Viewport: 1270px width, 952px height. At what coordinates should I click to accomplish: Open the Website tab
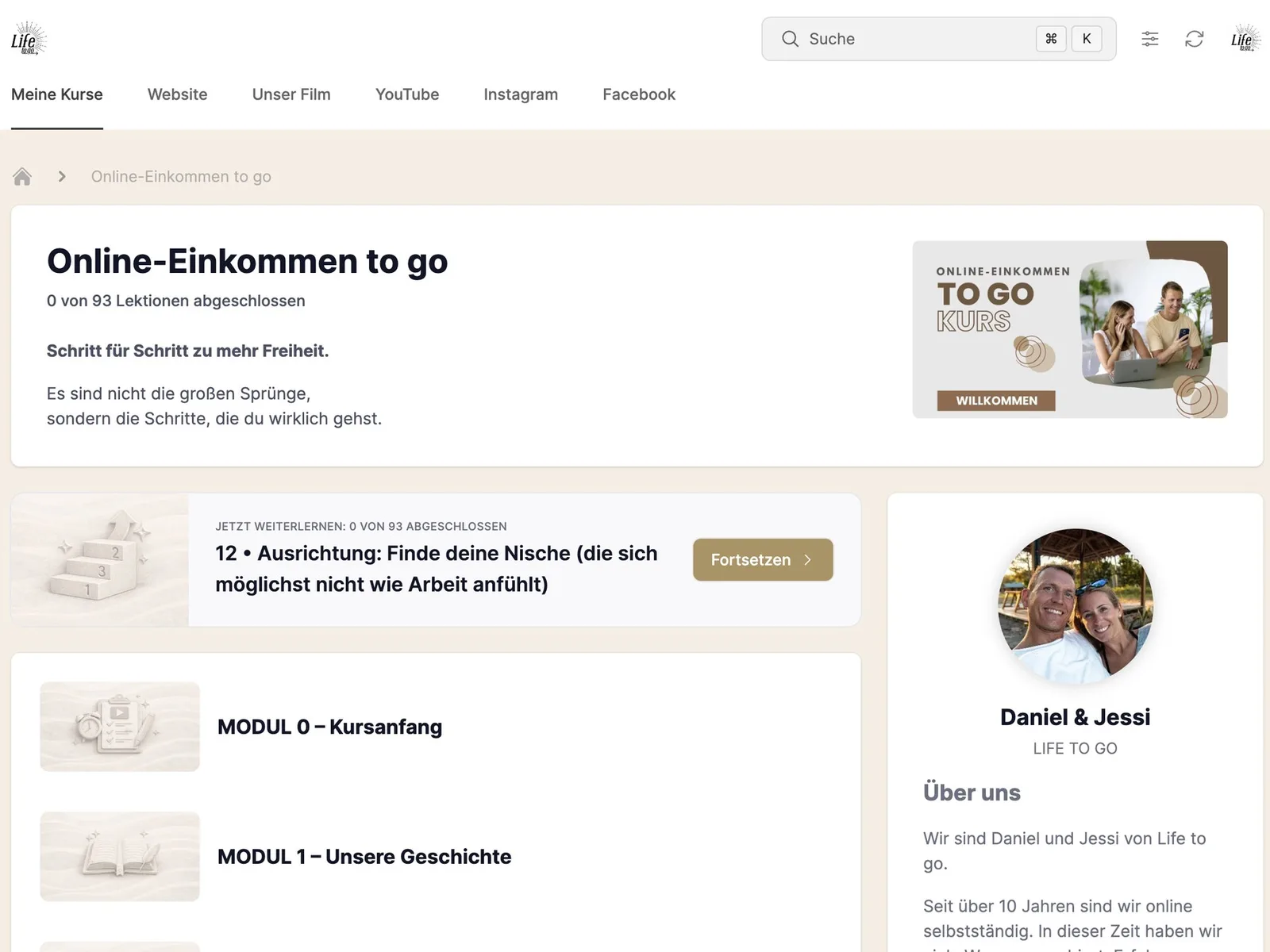(x=178, y=94)
